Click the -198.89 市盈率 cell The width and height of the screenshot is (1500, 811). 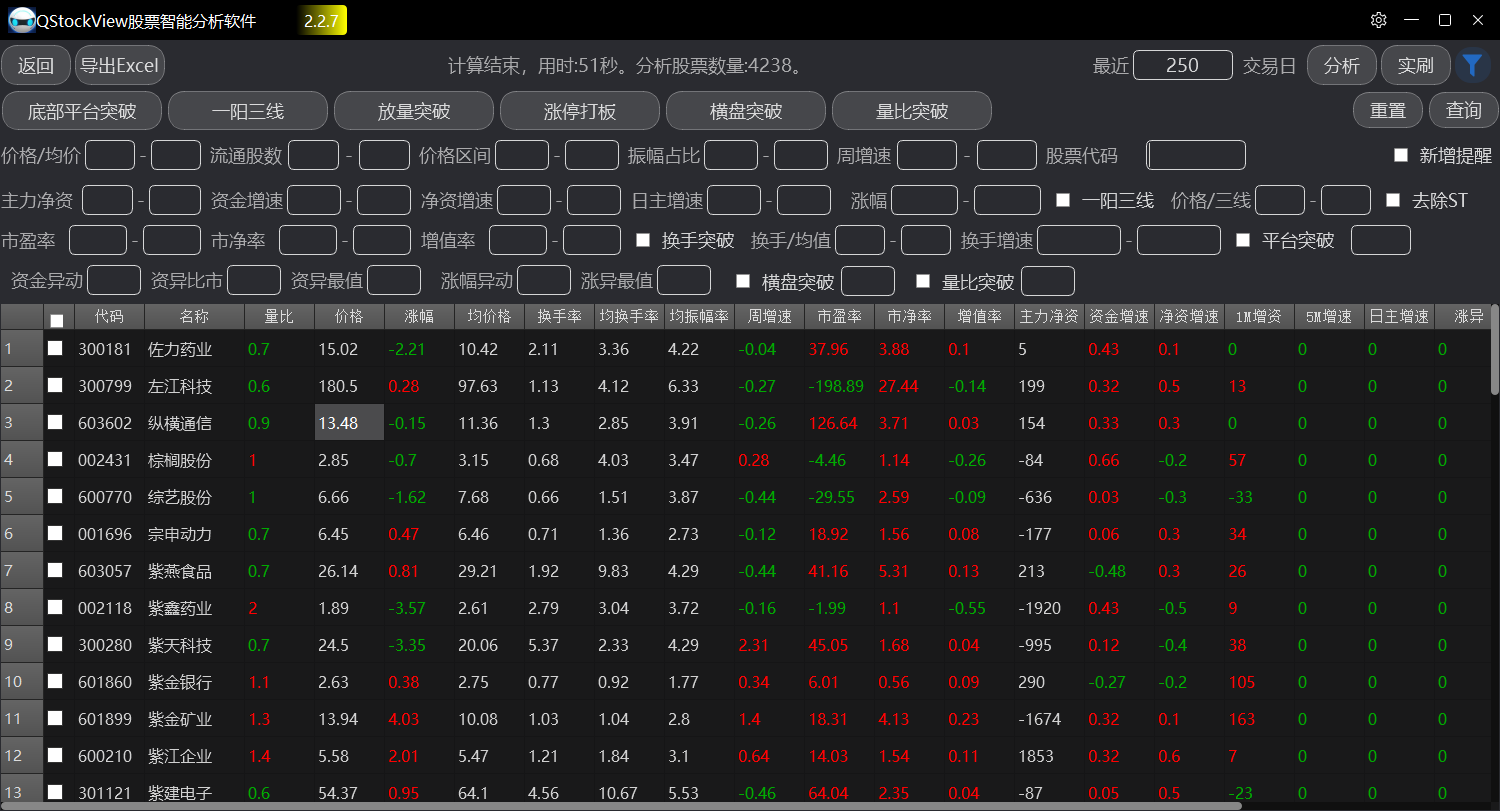point(839,386)
